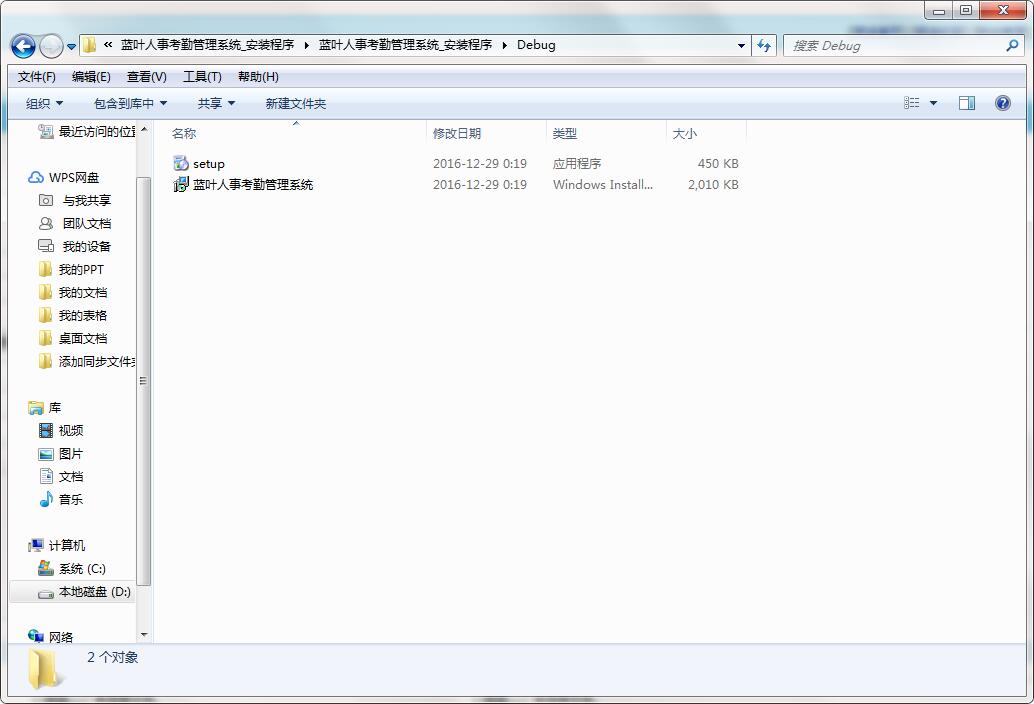Change view with the view mode icon
1034x704 pixels.
(911, 103)
